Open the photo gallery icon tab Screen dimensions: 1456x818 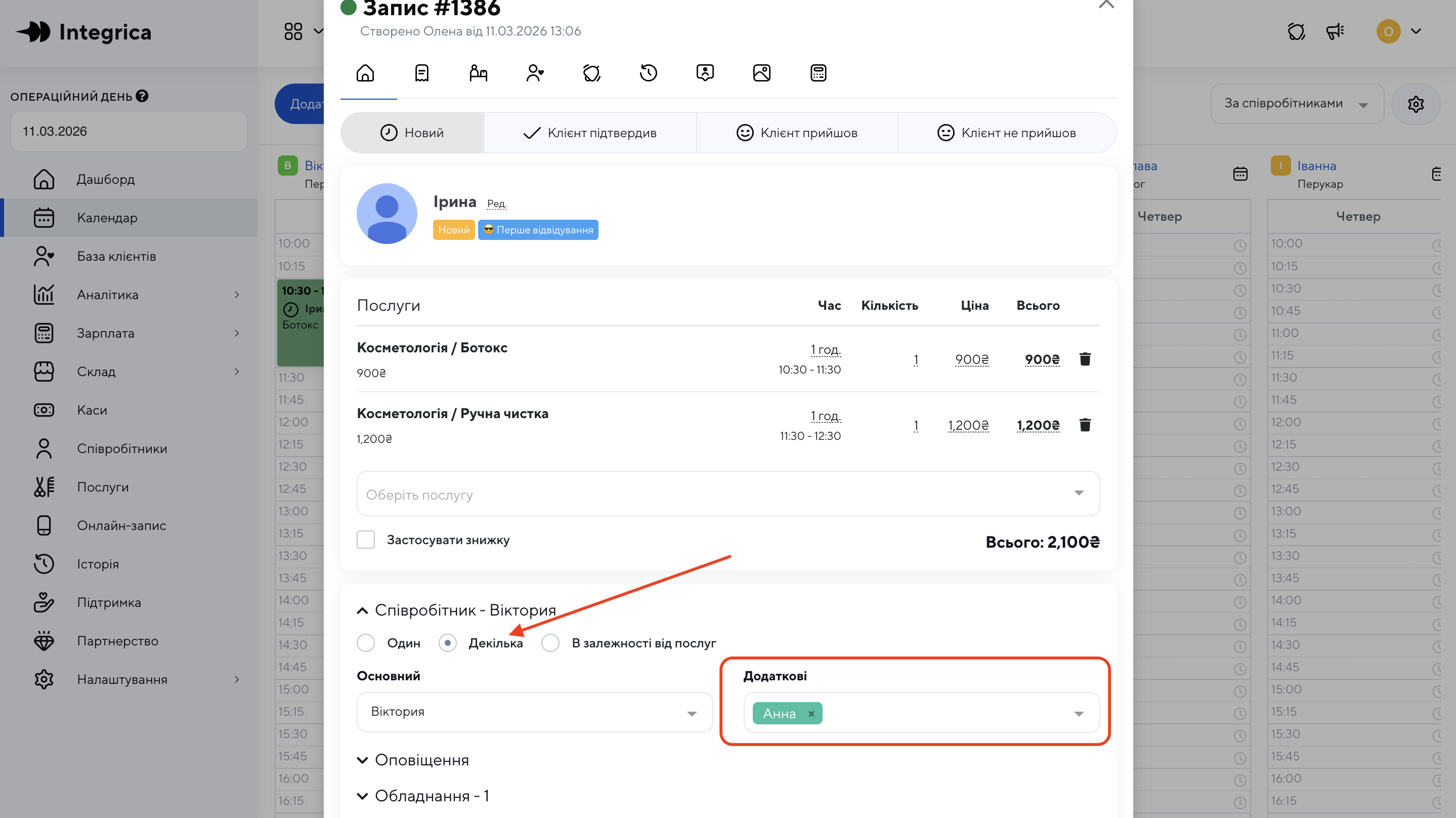pyautogui.click(x=761, y=73)
